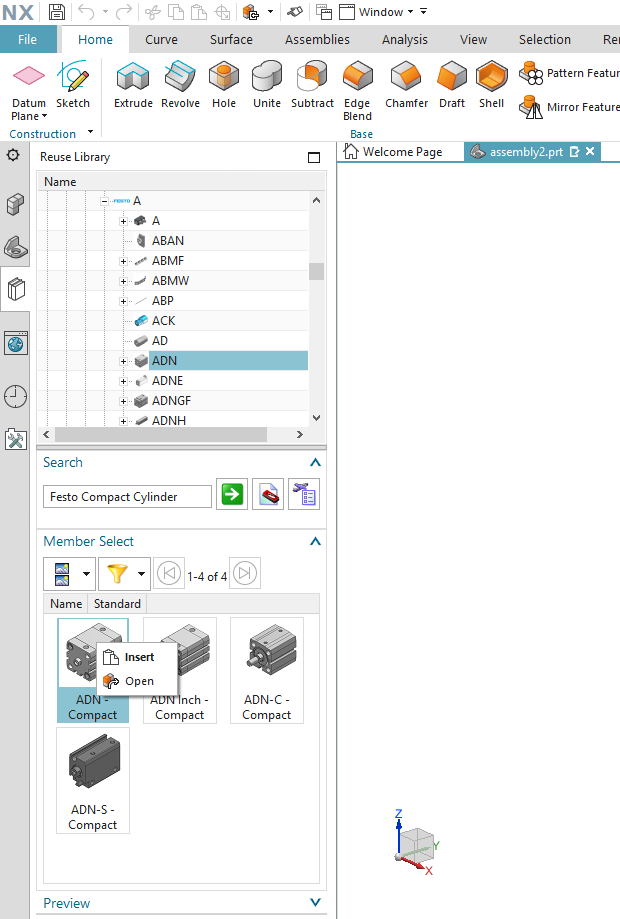The width and height of the screenshot is (620, 919).
Task: Select the Edge Blend tool
Action: [x=357, y=91]
